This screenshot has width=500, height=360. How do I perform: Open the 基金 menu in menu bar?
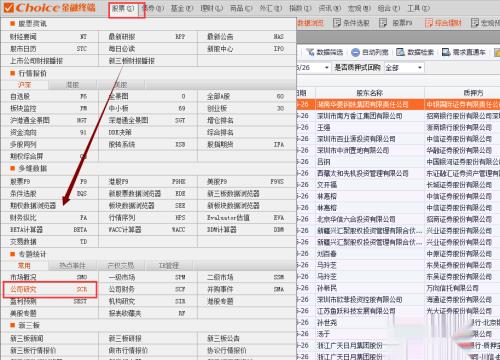click(182, 8)
